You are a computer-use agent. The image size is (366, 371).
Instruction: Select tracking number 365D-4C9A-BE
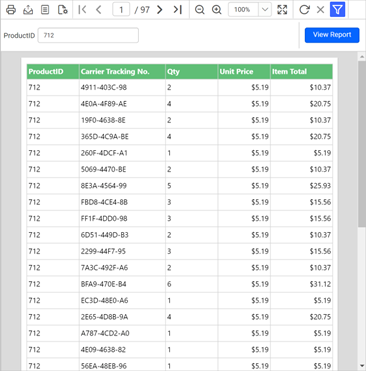tap(105, 137)
